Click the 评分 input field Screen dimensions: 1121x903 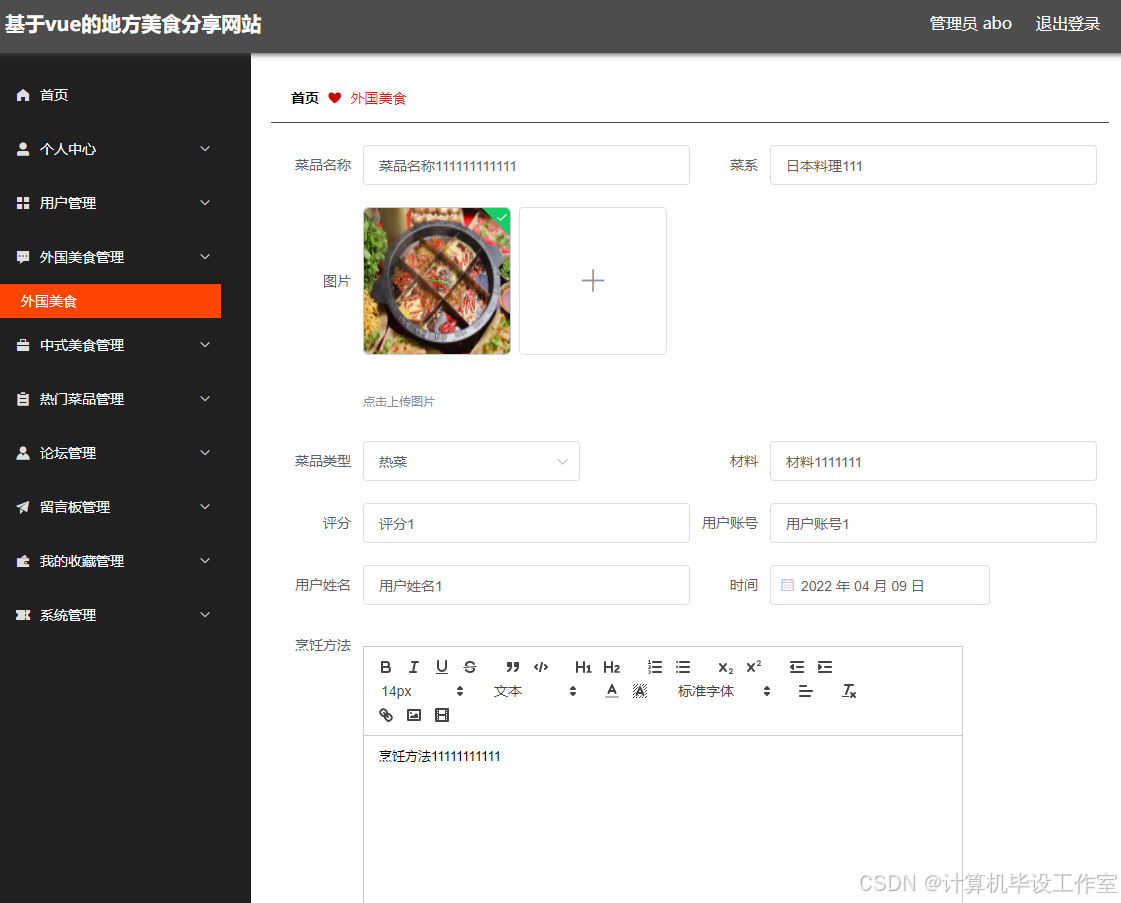526,523
